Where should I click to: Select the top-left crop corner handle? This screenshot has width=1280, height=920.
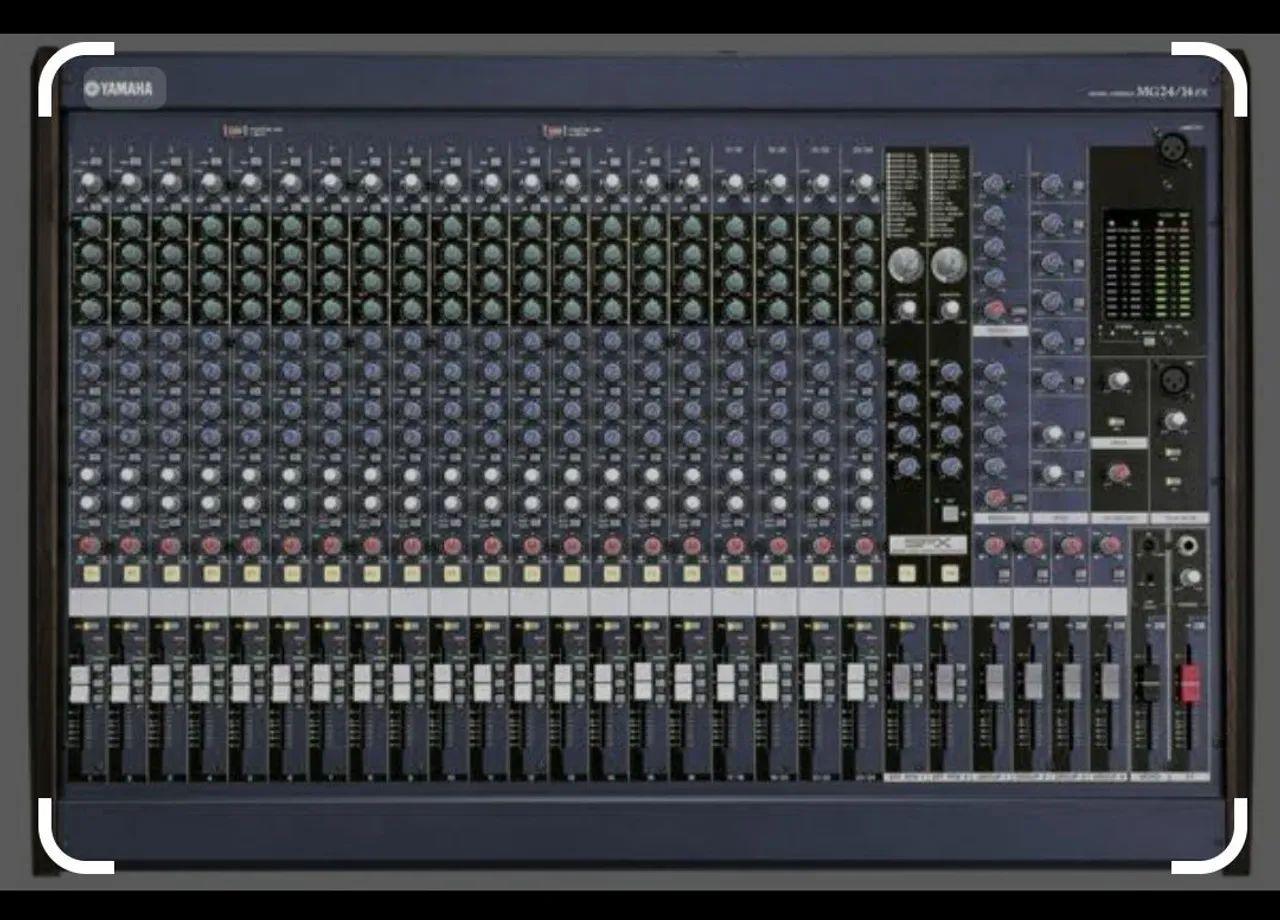tap(76, 79)
